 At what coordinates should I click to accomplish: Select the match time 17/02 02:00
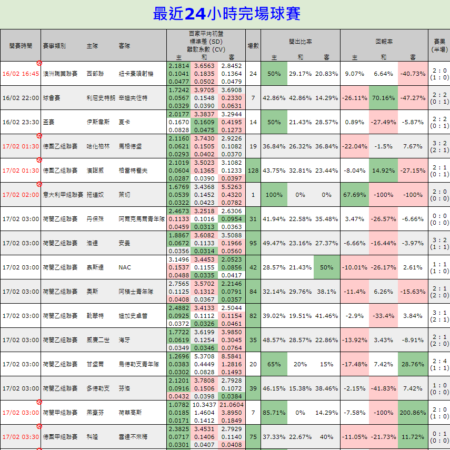21,195
